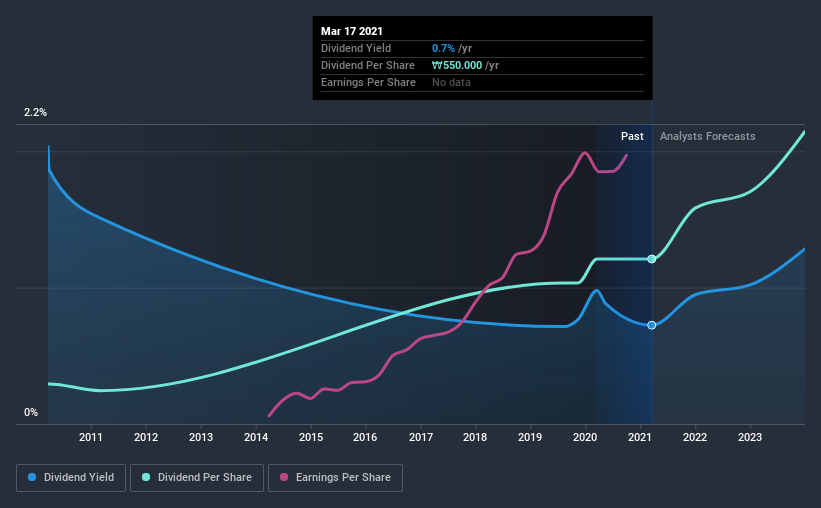
Task: Click the 2016 x-axis year label
Action: 365,437
